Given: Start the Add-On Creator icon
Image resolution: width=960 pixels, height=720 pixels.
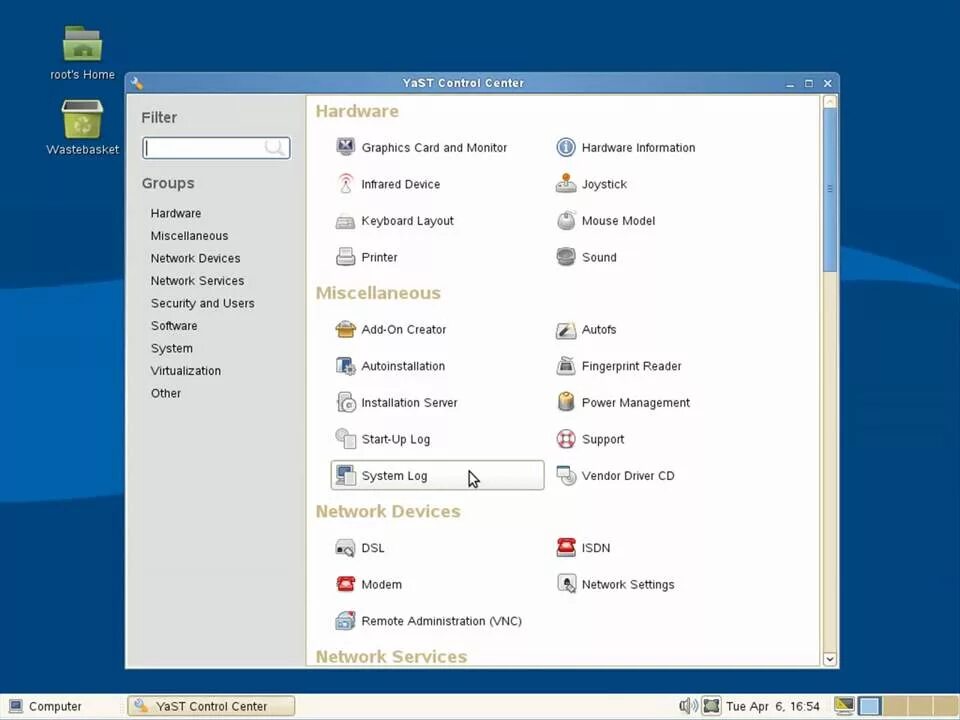Looking at the screenshot, I should coord(345,329).
